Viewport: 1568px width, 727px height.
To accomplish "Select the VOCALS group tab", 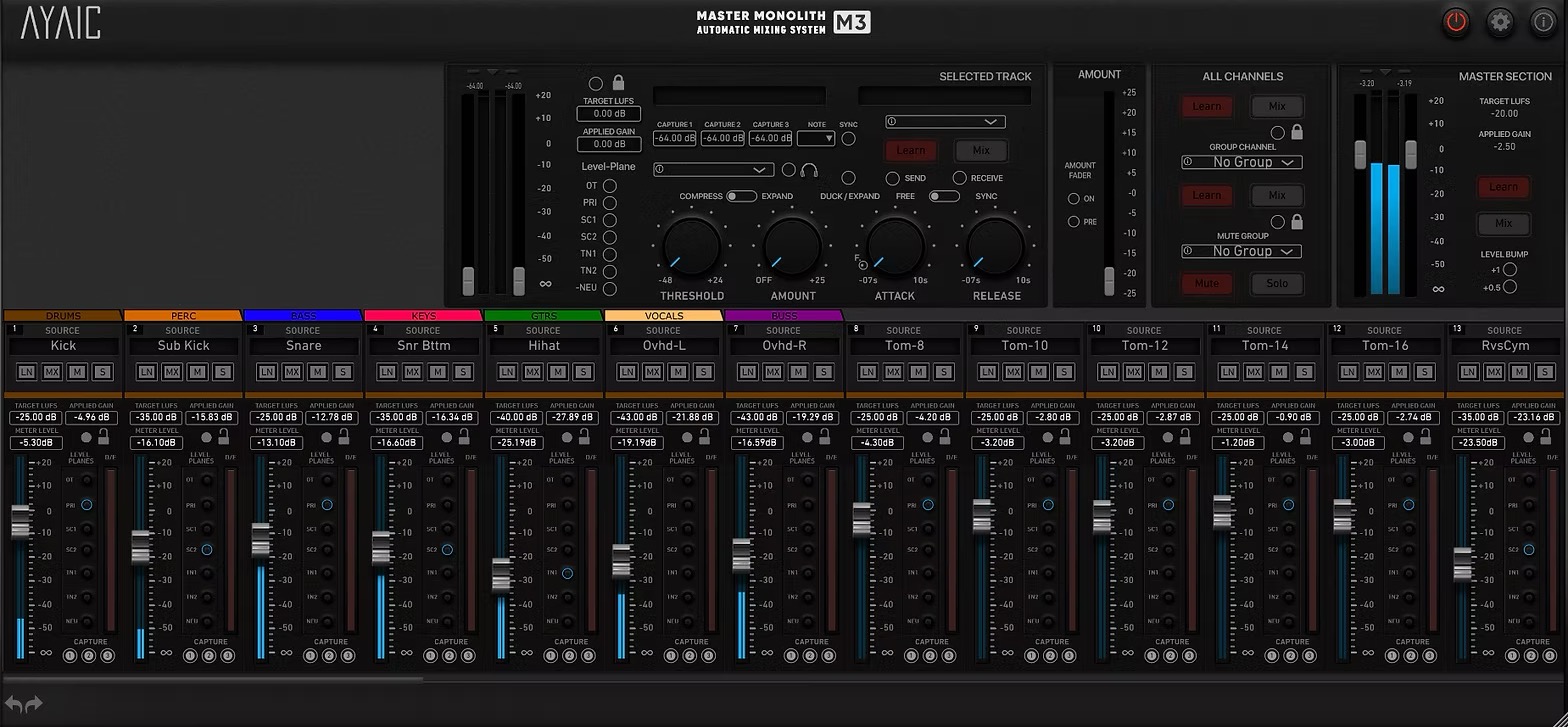I will pos(664,316).
